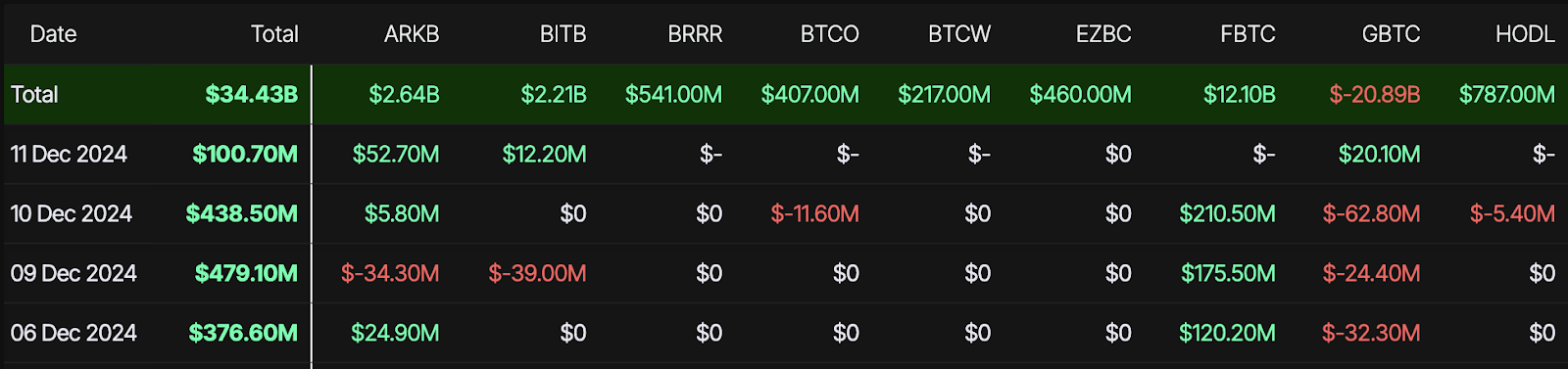
Task: Select the BITB column header
Action: (563, 34)
